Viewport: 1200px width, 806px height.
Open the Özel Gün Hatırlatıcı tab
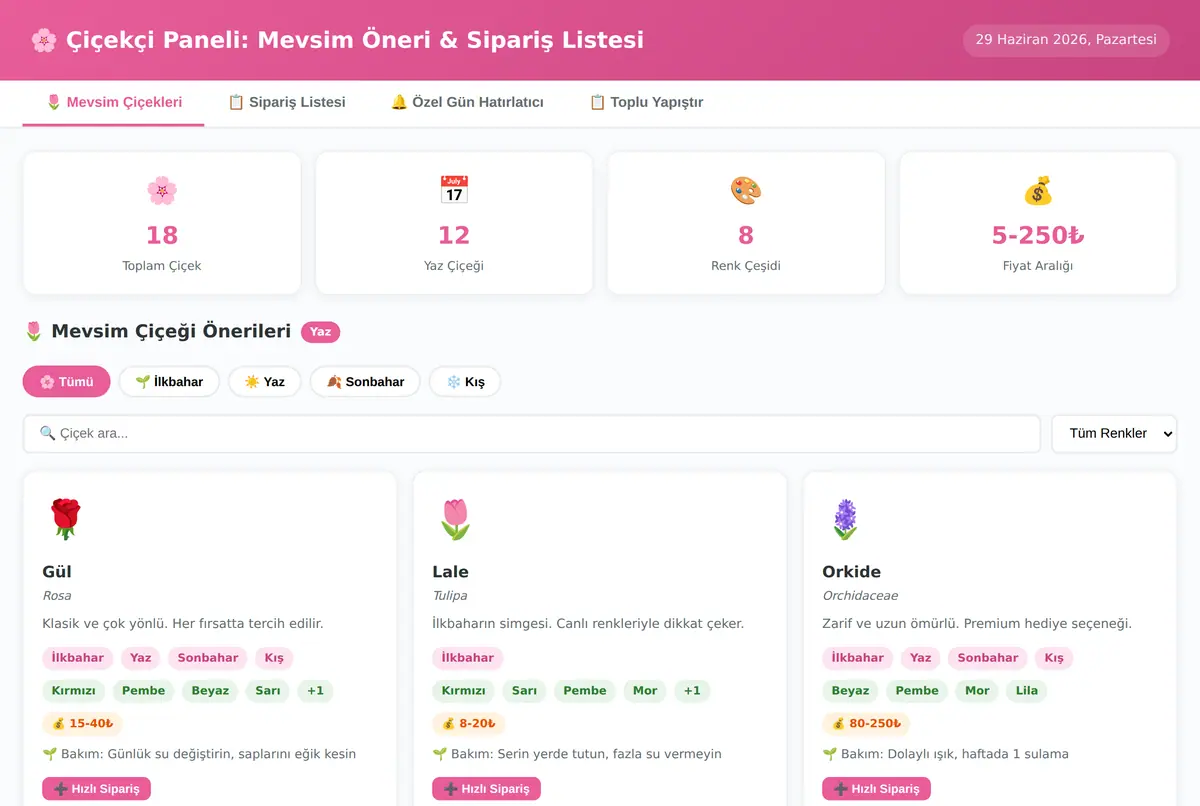point(467,102)
